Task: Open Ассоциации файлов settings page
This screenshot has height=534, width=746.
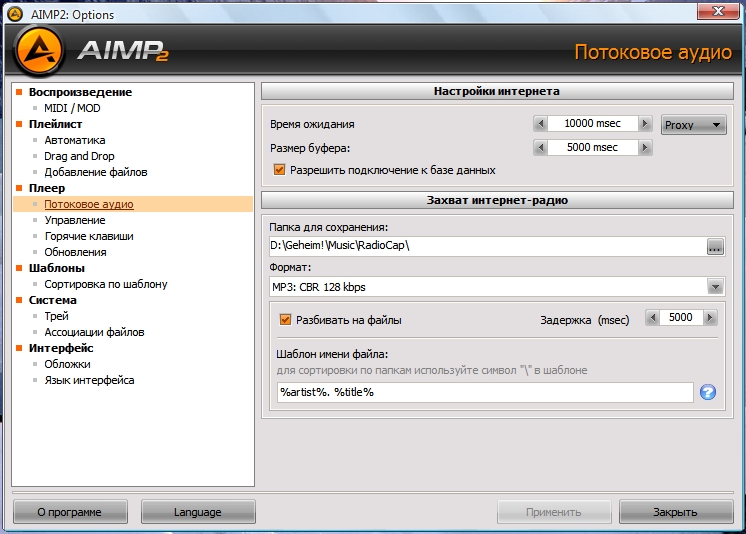Action: (x=94, y=332)
